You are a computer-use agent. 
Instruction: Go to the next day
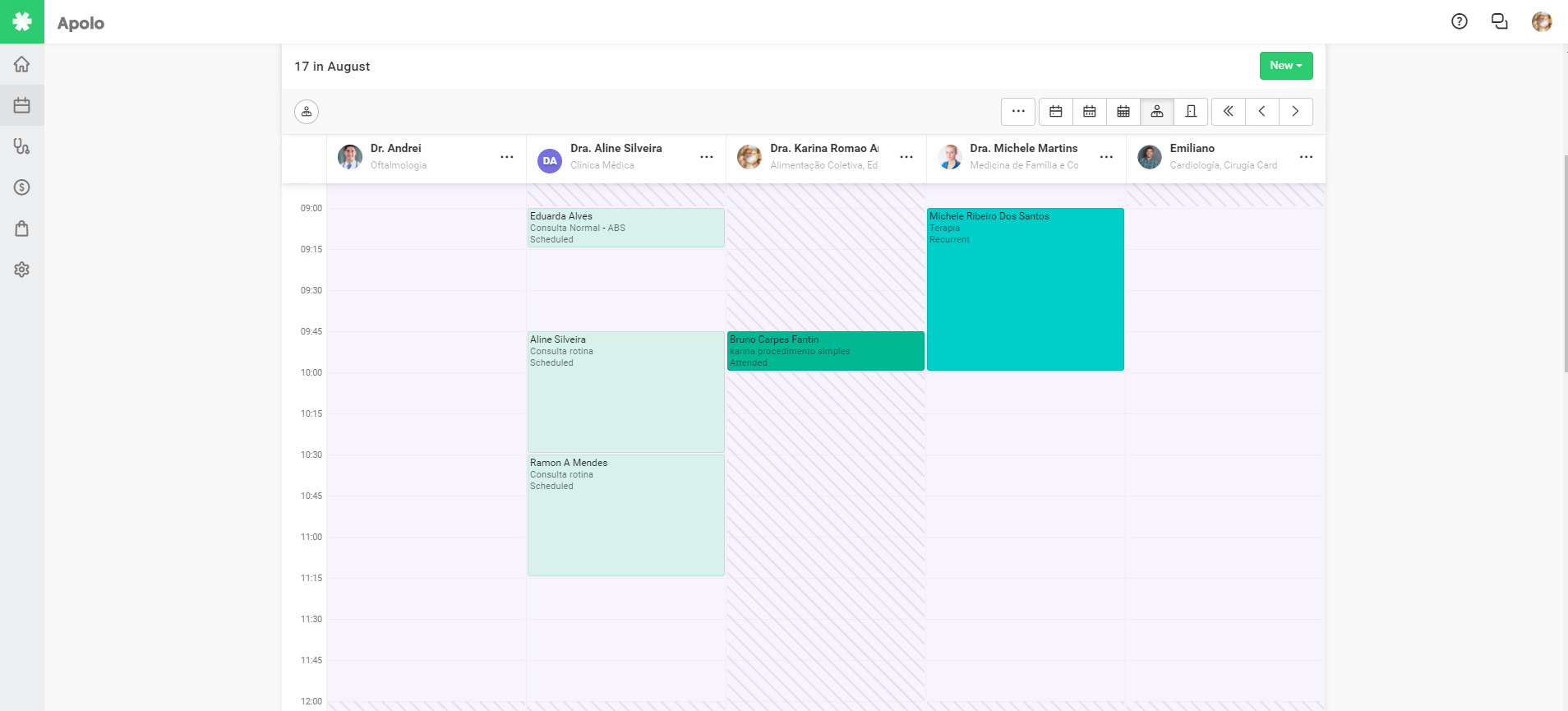[x=1295, y=112]
